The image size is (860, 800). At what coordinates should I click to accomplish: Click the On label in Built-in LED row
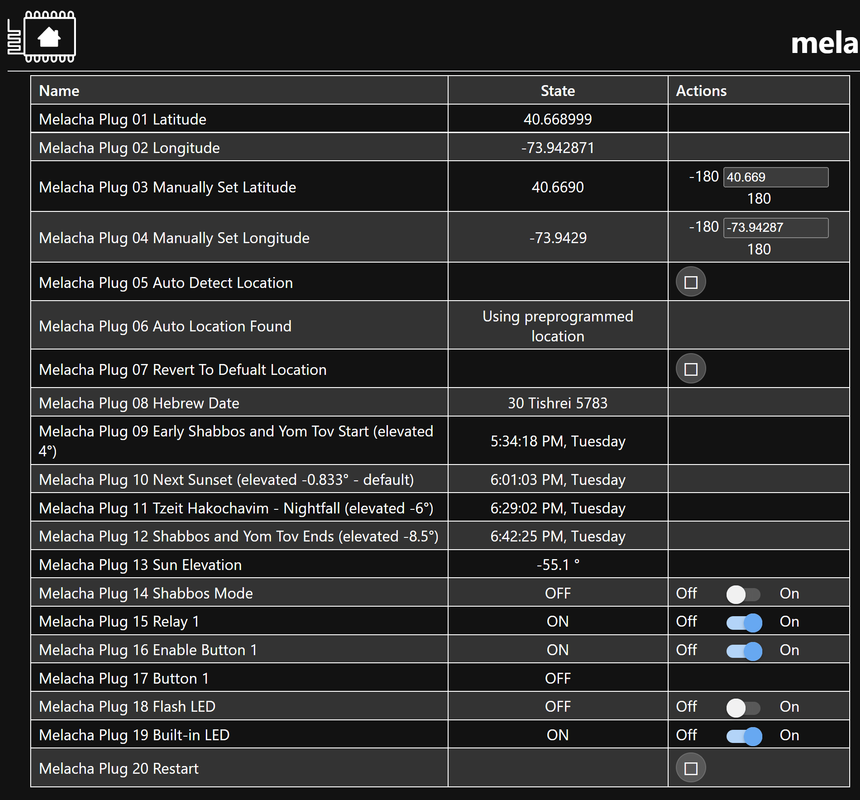click(x=789, y=735)
